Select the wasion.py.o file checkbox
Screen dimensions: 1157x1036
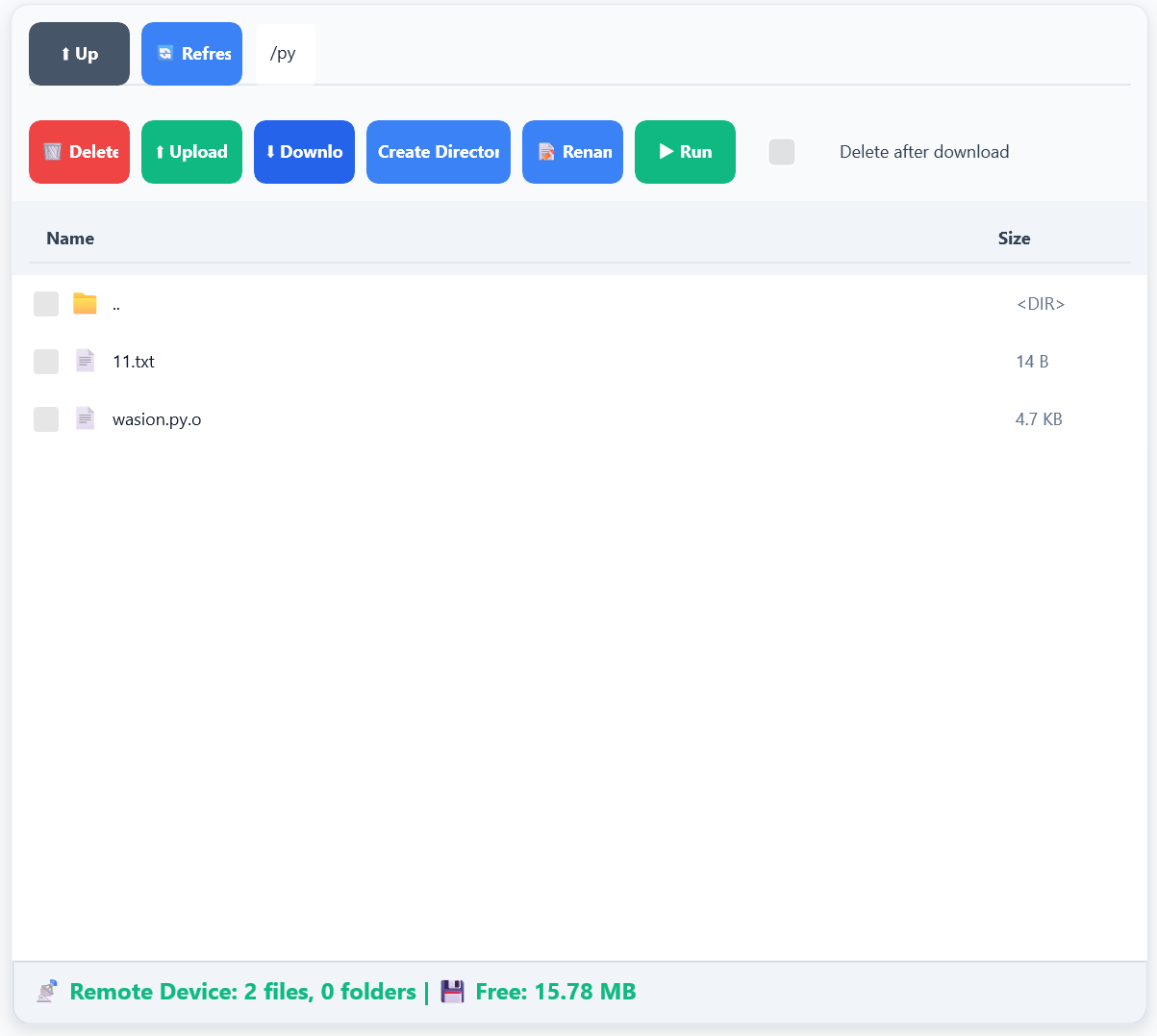pyautogui.click(x=46, y=419)
